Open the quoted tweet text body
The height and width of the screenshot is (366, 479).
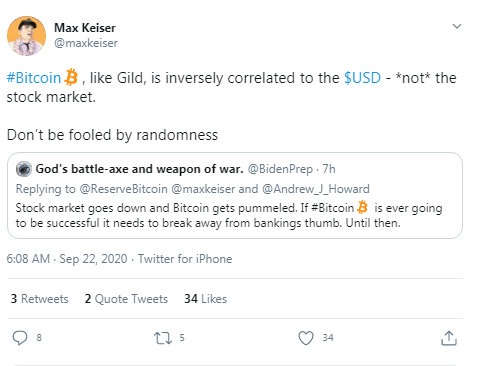229,215
